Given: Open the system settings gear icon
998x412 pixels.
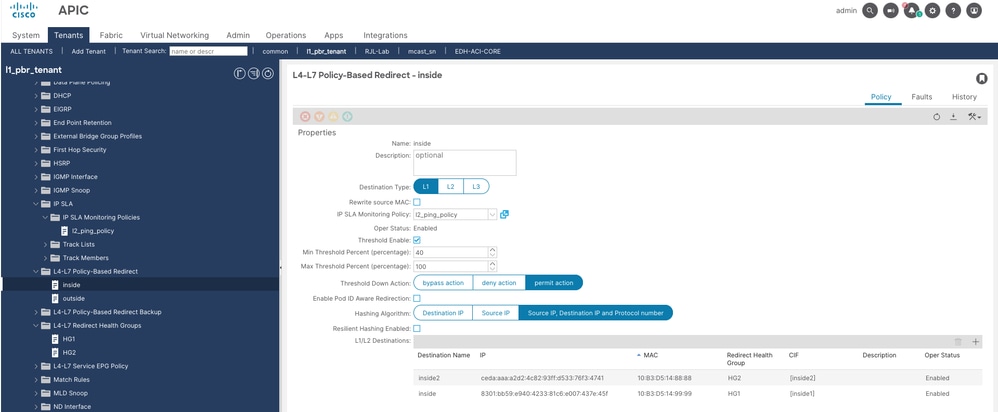Looking at the screenshot, I should coord(932,11).
